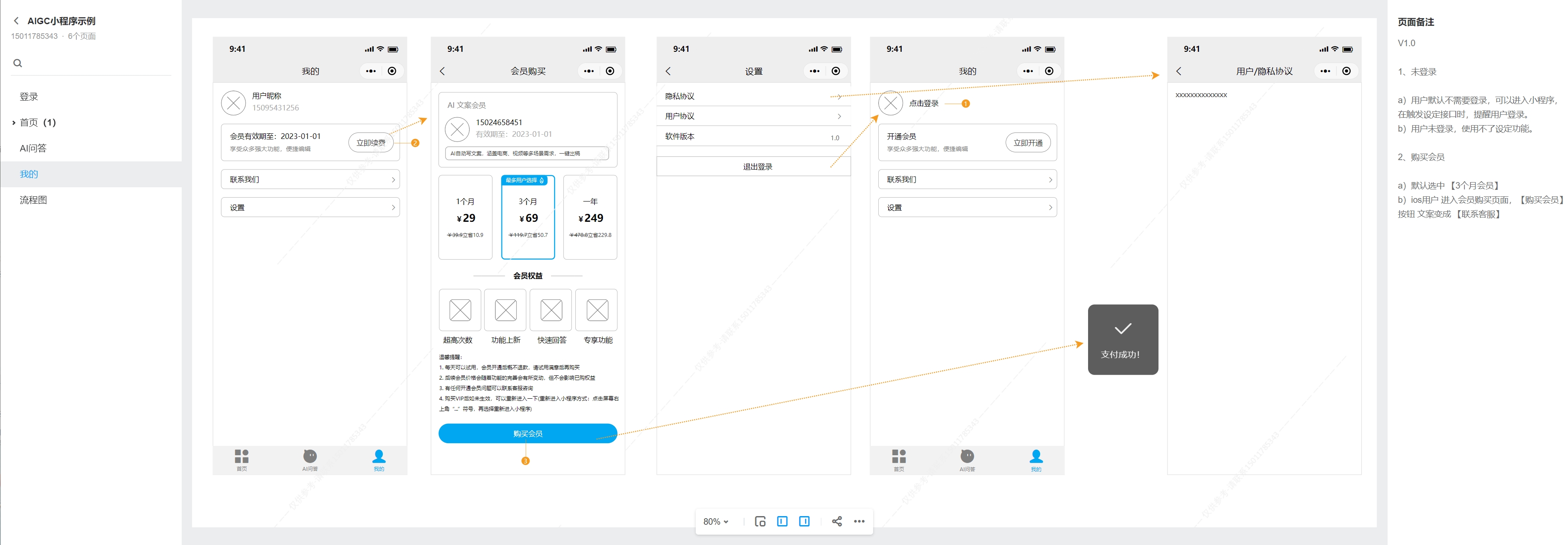Expand the 首页 (1) page group
Image resolution: width=1568 pixels, height=545 pixels.
(14, 123)
